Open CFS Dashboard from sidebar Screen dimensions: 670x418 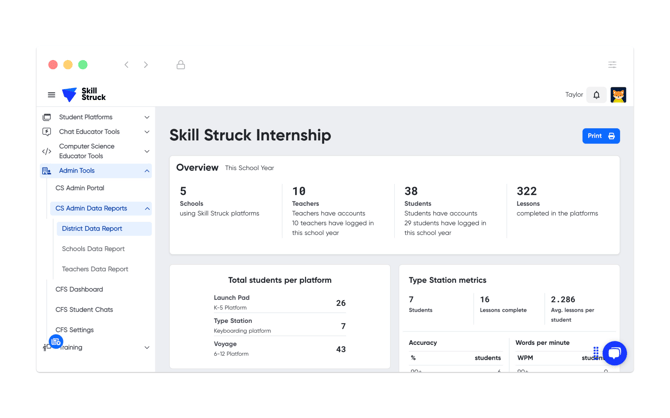click(79, 289)
